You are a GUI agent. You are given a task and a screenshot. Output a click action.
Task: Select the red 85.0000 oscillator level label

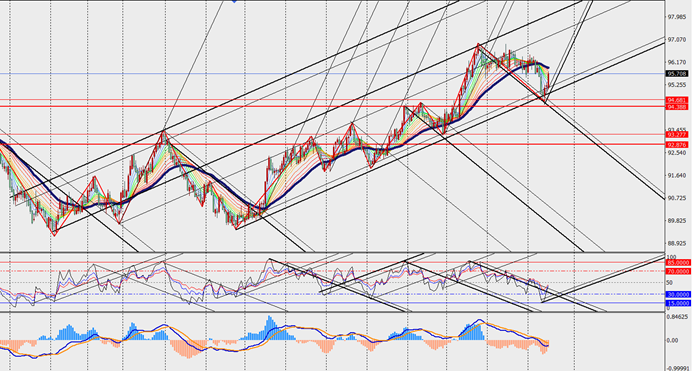point(678,262)
